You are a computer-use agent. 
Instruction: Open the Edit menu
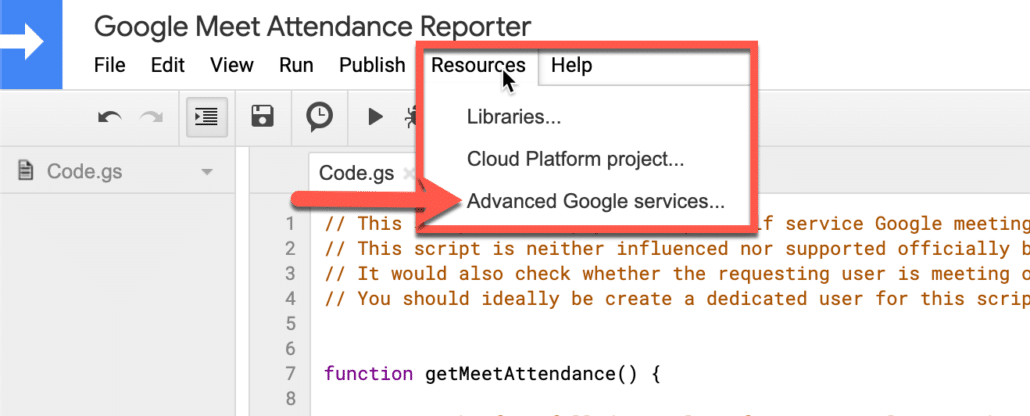pos(168,65)
